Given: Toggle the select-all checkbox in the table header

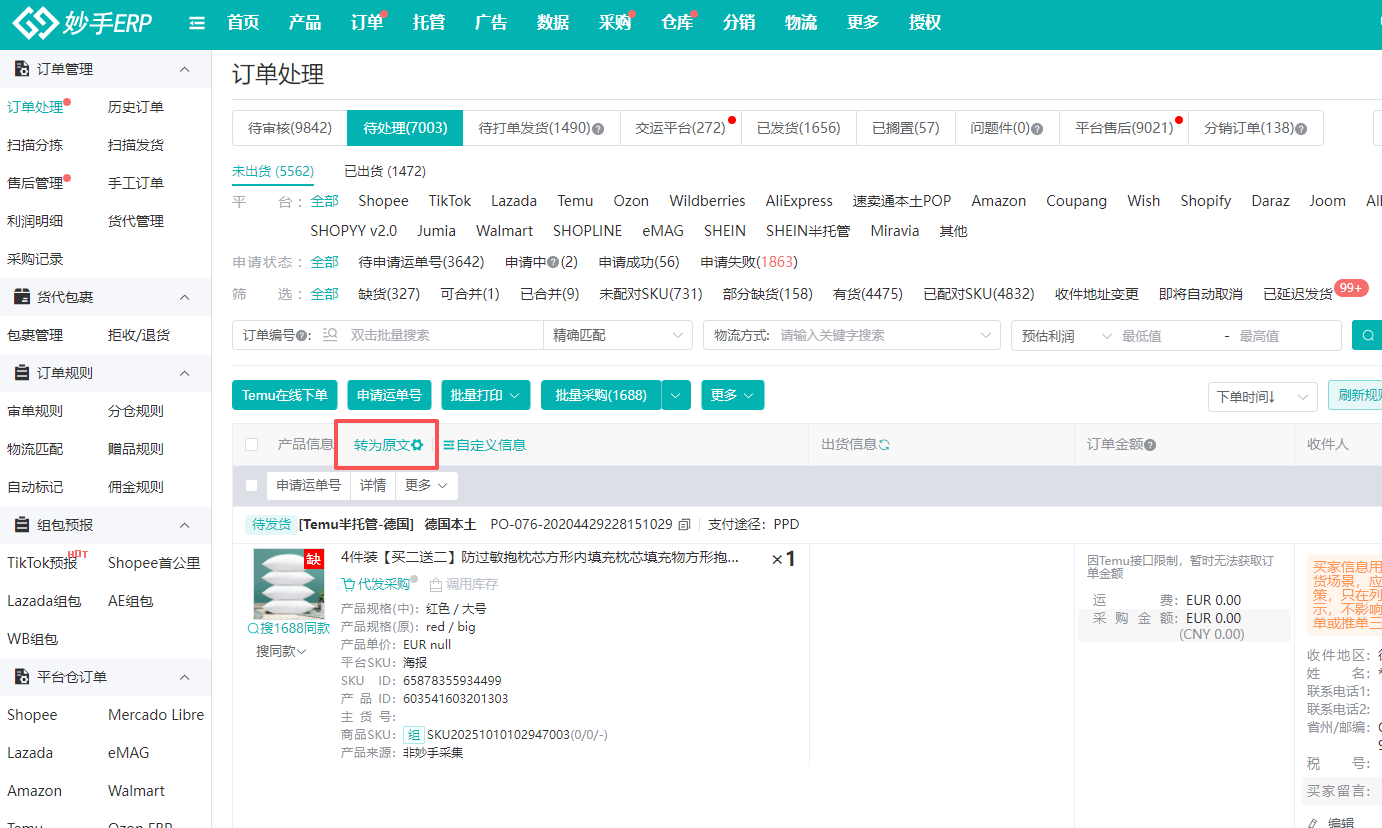Looking at the screenshot, I should 252,445.
